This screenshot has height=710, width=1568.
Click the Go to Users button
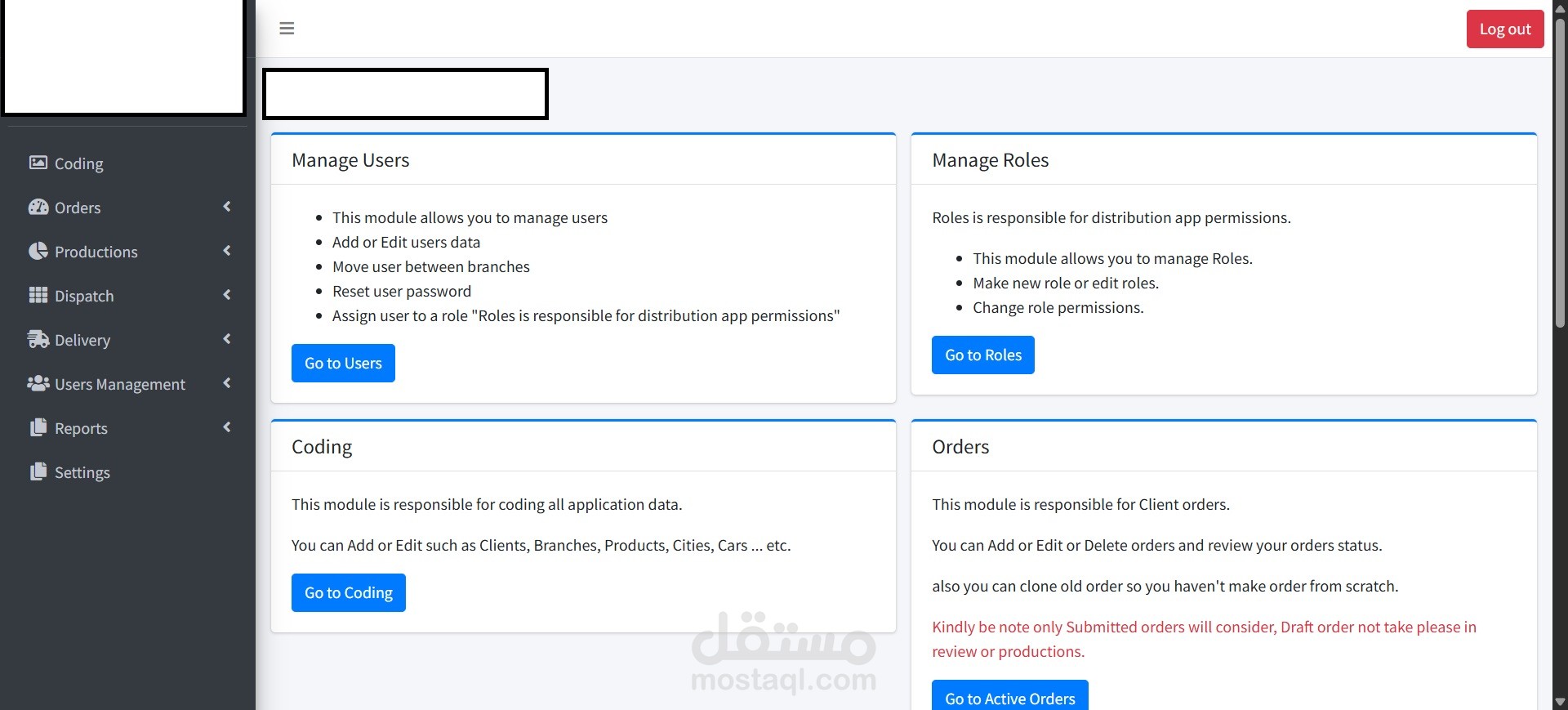click(343, 363)
